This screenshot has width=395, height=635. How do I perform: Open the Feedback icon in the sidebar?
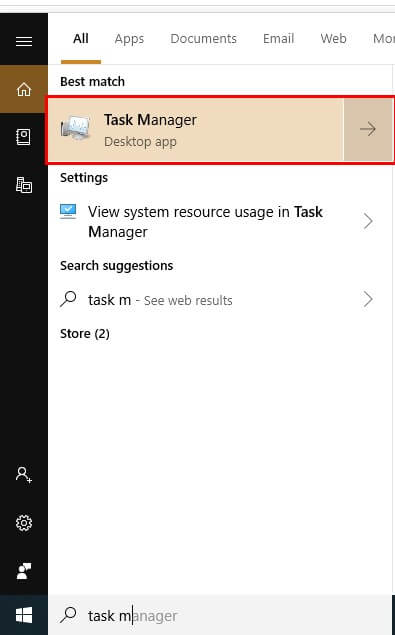[x=24, y=571]
